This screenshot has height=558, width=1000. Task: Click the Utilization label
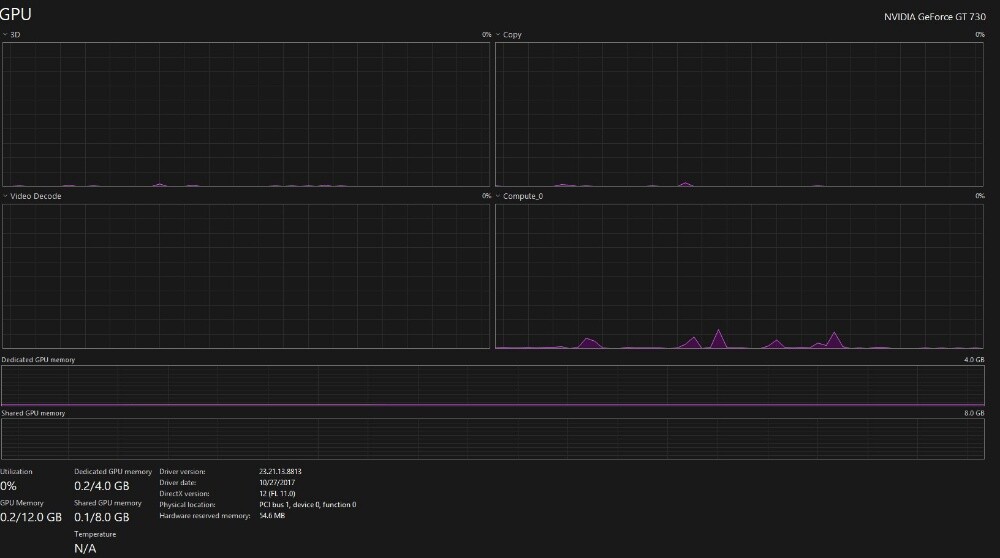click(x=16, y=472)
